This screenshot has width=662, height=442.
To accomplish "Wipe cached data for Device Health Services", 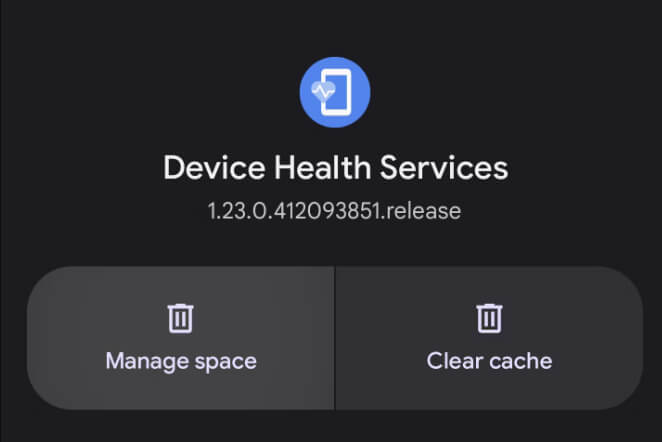I will click(489, 338).
